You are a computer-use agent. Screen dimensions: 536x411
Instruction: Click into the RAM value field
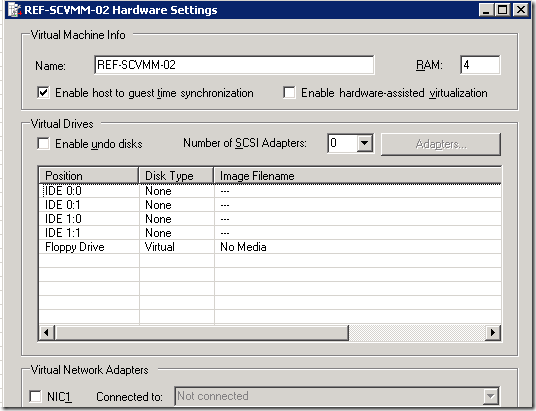(x=480, y=65)
